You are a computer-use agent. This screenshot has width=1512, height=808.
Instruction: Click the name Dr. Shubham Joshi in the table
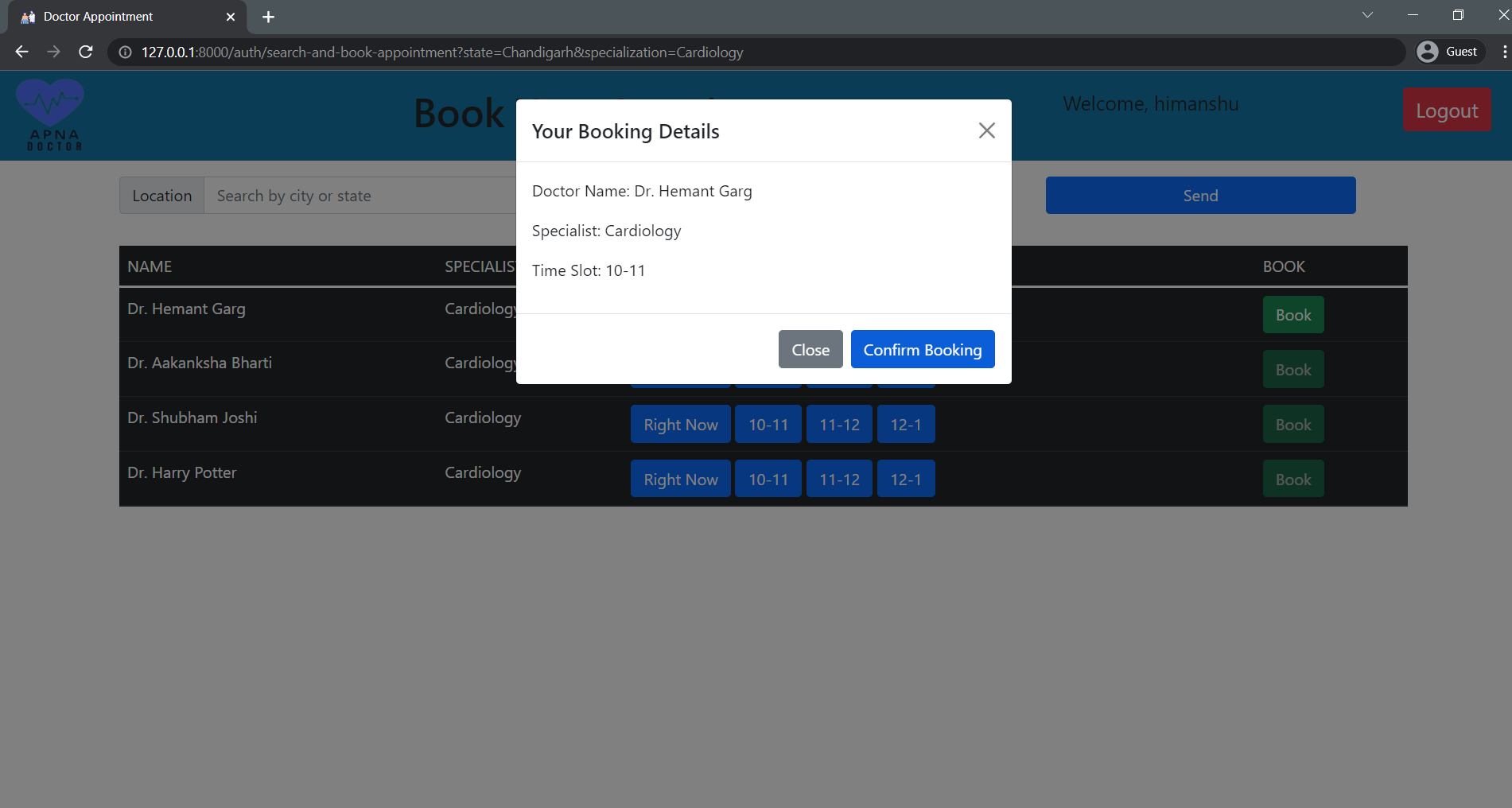coord(192,418)
